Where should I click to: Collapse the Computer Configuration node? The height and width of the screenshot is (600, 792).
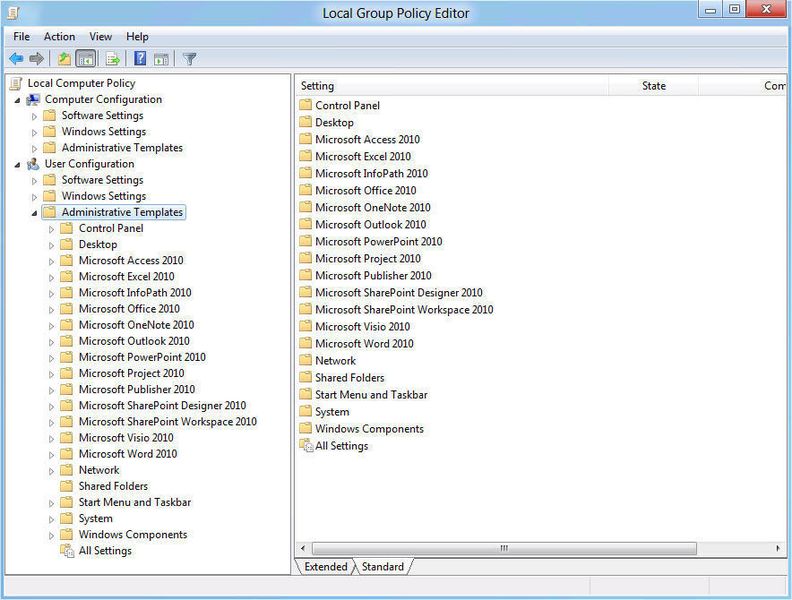click(x=18, y=101)
